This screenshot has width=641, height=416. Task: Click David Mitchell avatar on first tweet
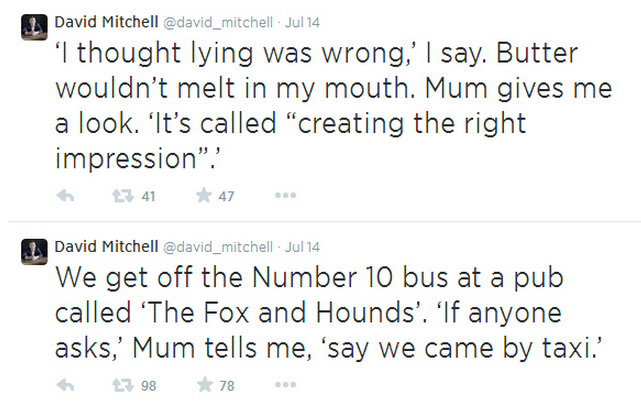(34, 27)
